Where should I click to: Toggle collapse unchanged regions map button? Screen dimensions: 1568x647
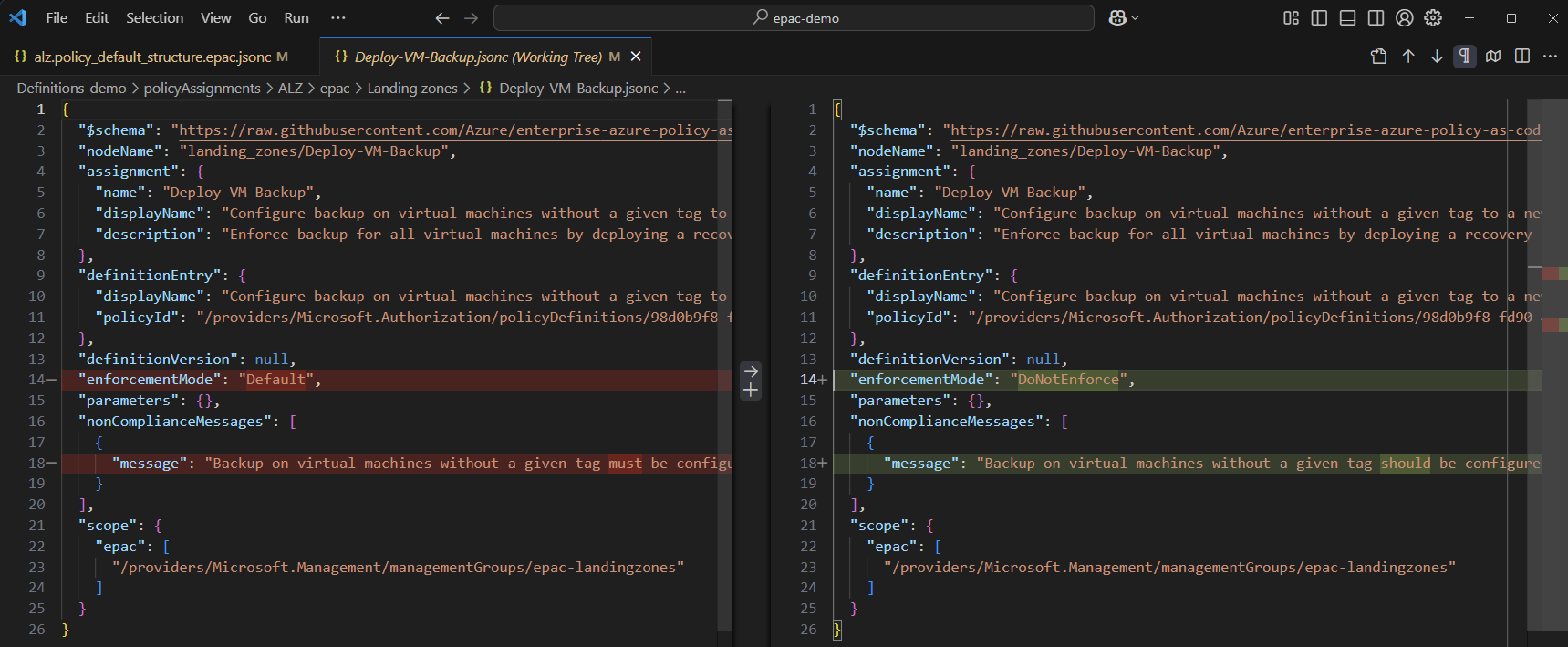(x=1493, y=57)
